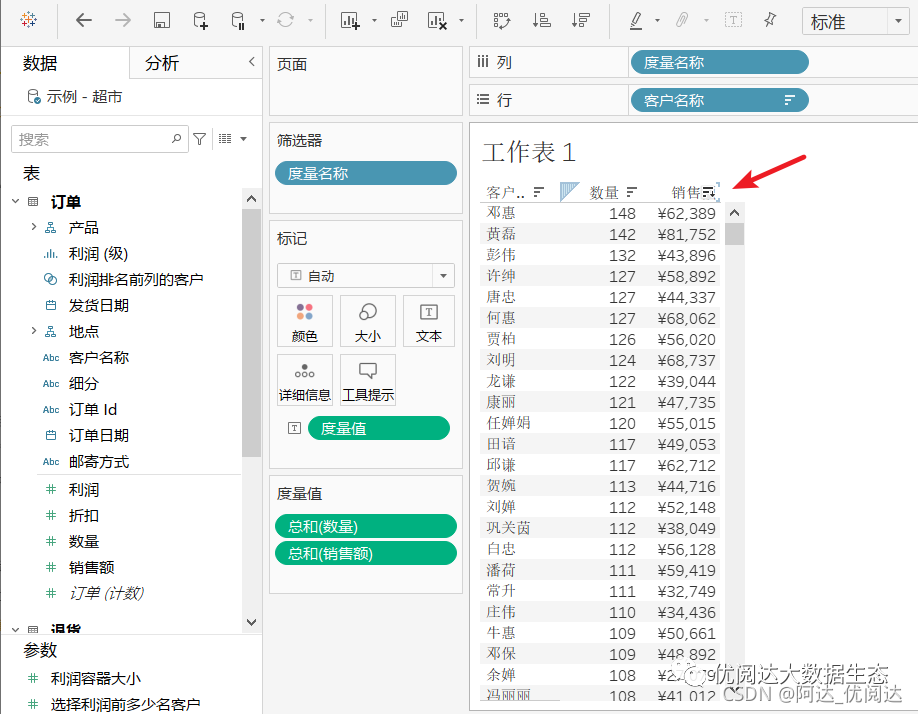The height and width of the screenshot is (714, 918).
Task: Click the add new data source icon
Action: point(200,20)
